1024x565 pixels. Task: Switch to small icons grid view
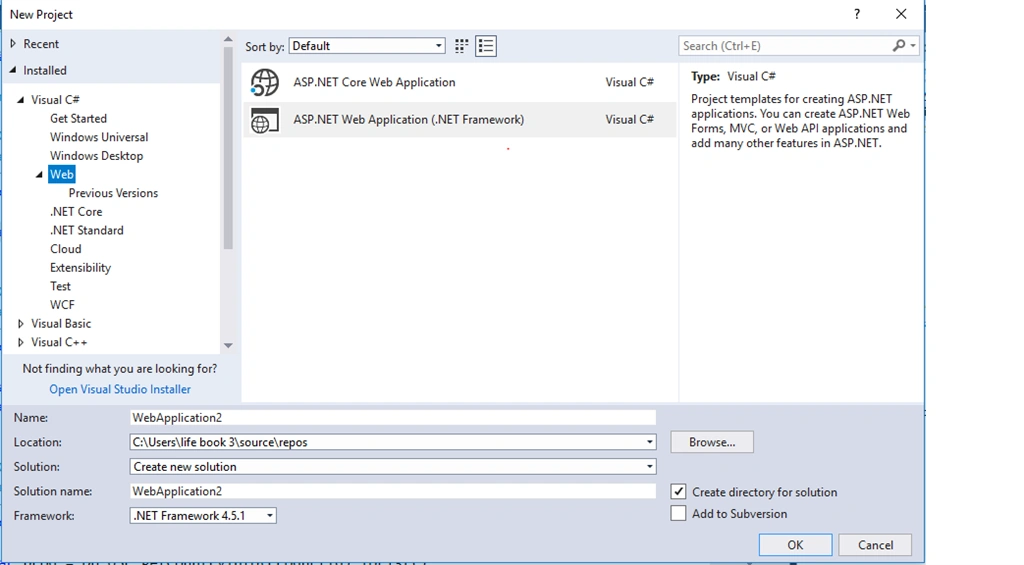pos(462,46)
